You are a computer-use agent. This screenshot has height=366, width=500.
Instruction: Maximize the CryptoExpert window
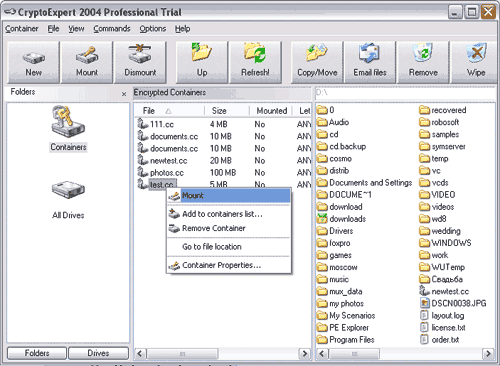coord(472,12)
